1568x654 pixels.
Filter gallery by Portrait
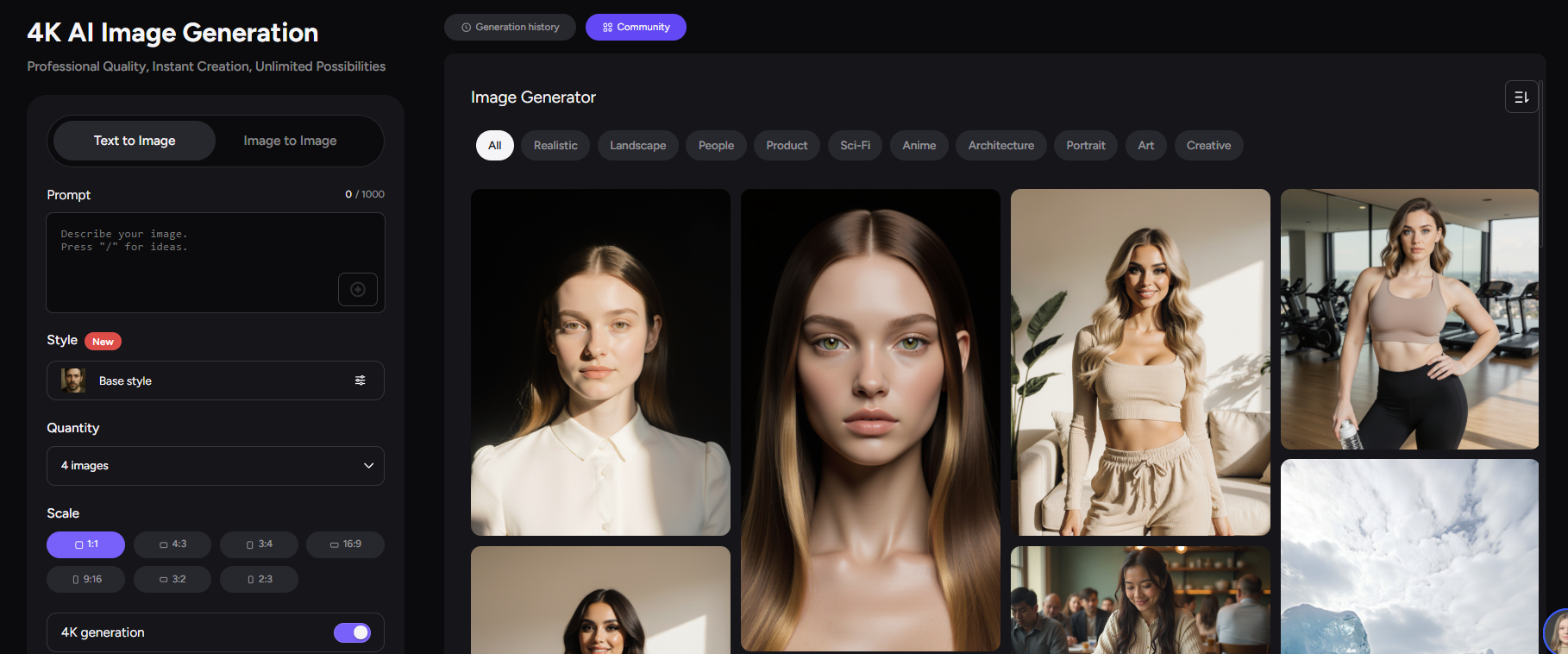point(1086,145)
